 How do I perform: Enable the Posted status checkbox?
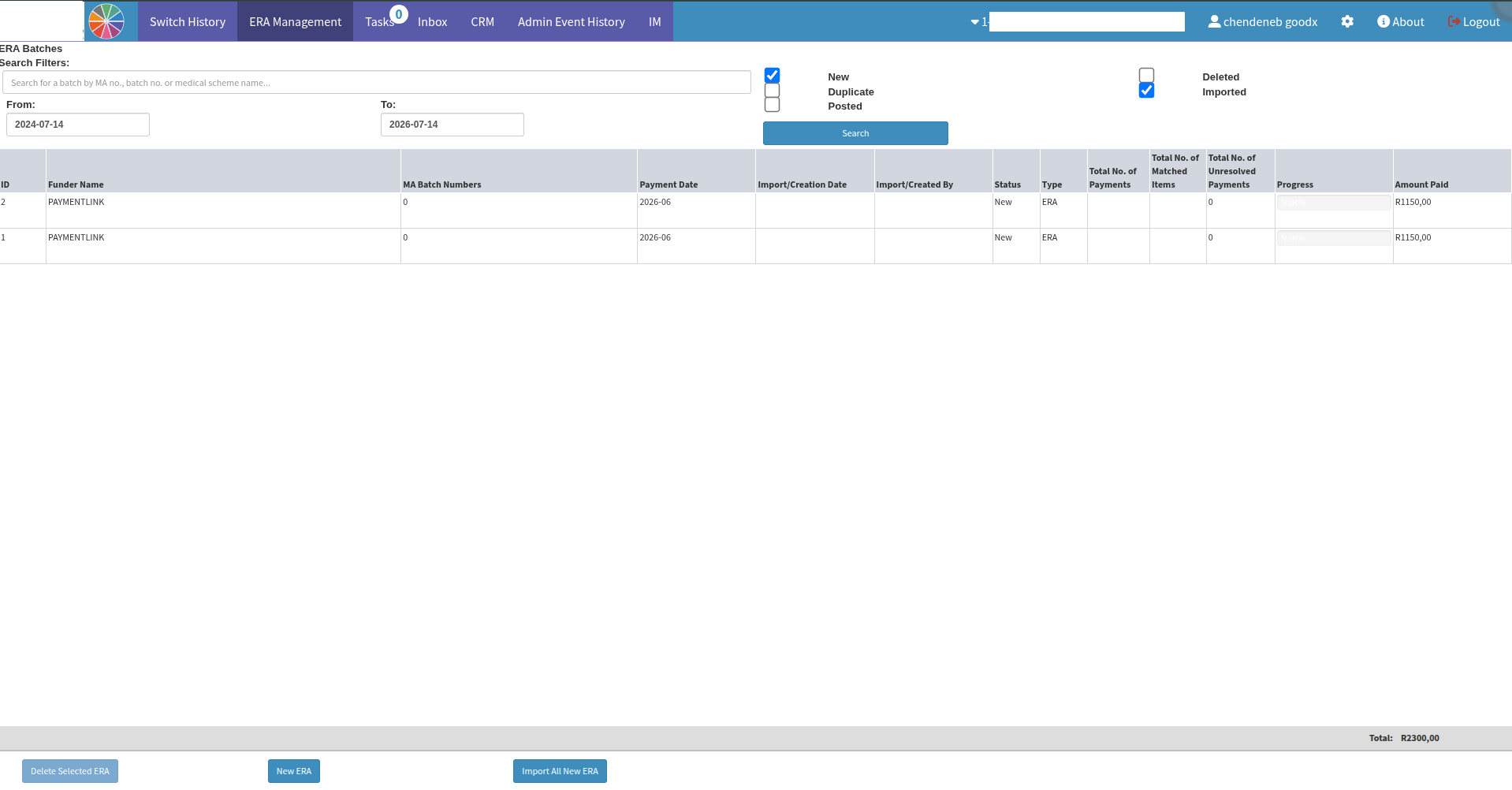point(773,105)
